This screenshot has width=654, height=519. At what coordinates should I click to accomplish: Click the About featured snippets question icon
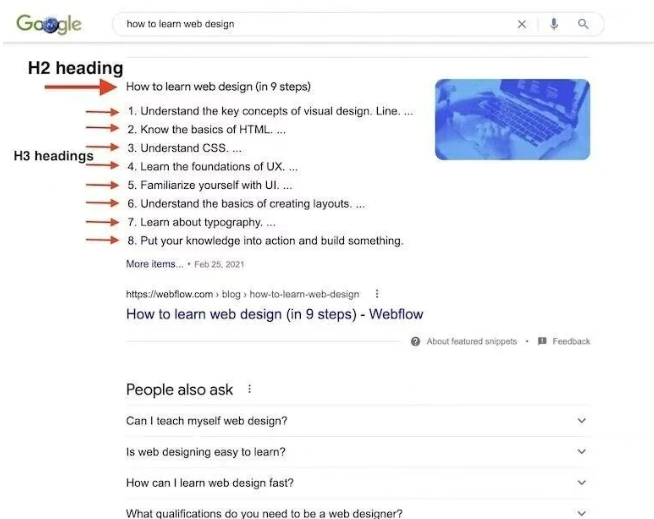click(x=415, y=342)
